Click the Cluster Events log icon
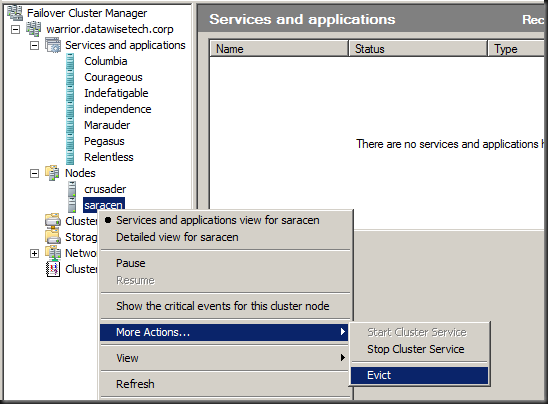Image resolution: width=548 pixels, height=404 pixels. pos(53,269)
